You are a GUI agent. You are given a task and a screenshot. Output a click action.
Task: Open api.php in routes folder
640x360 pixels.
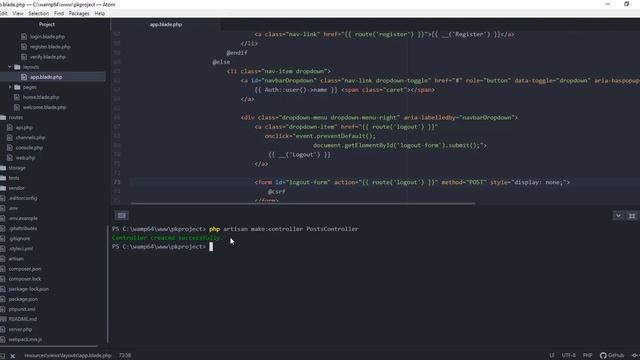pyautogui.click(x=24, y=128)
